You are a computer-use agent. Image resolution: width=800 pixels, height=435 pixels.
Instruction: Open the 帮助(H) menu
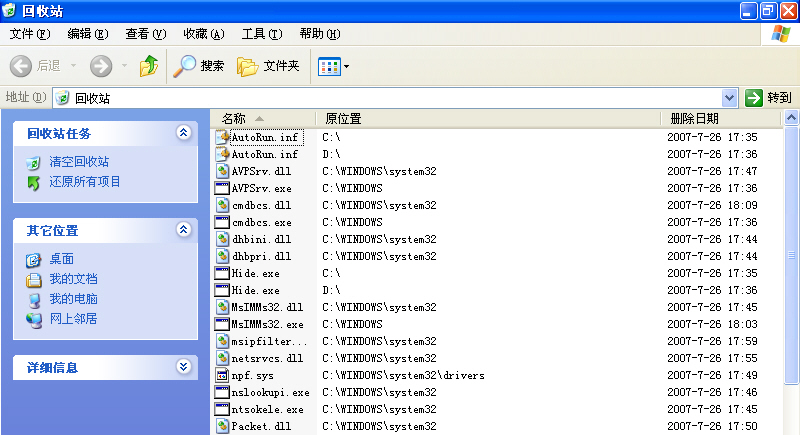[x=320, y=34]
